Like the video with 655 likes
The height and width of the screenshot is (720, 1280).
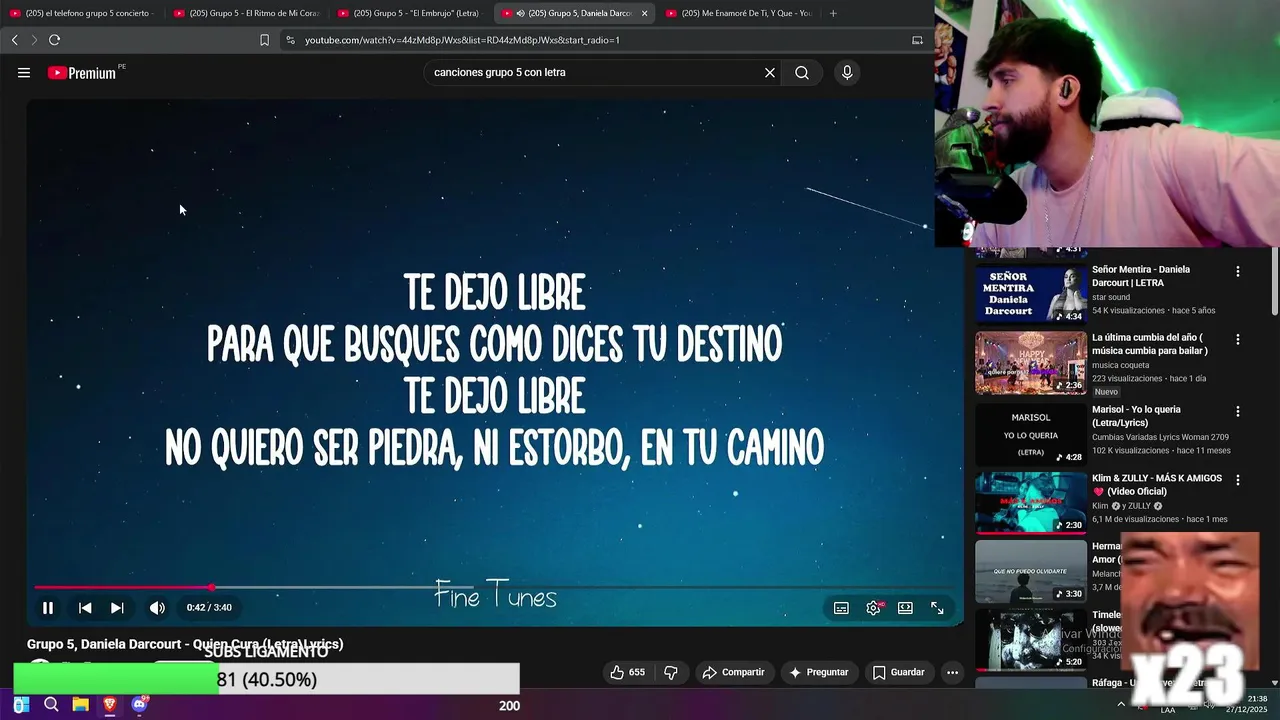click(x=627, y=672)
